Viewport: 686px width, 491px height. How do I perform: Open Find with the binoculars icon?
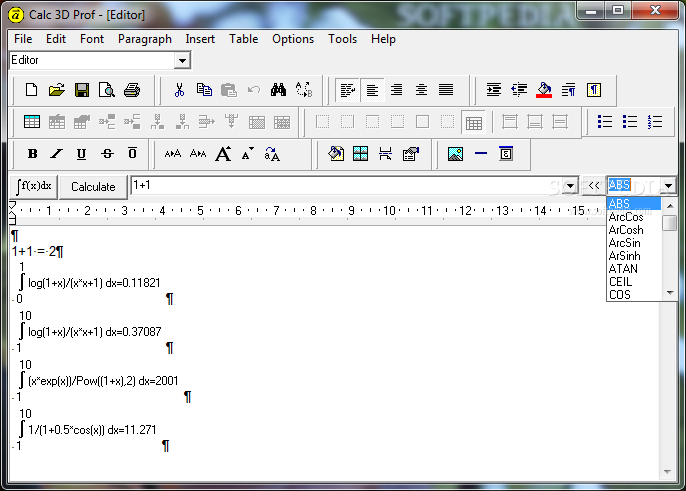coord(278,90)
